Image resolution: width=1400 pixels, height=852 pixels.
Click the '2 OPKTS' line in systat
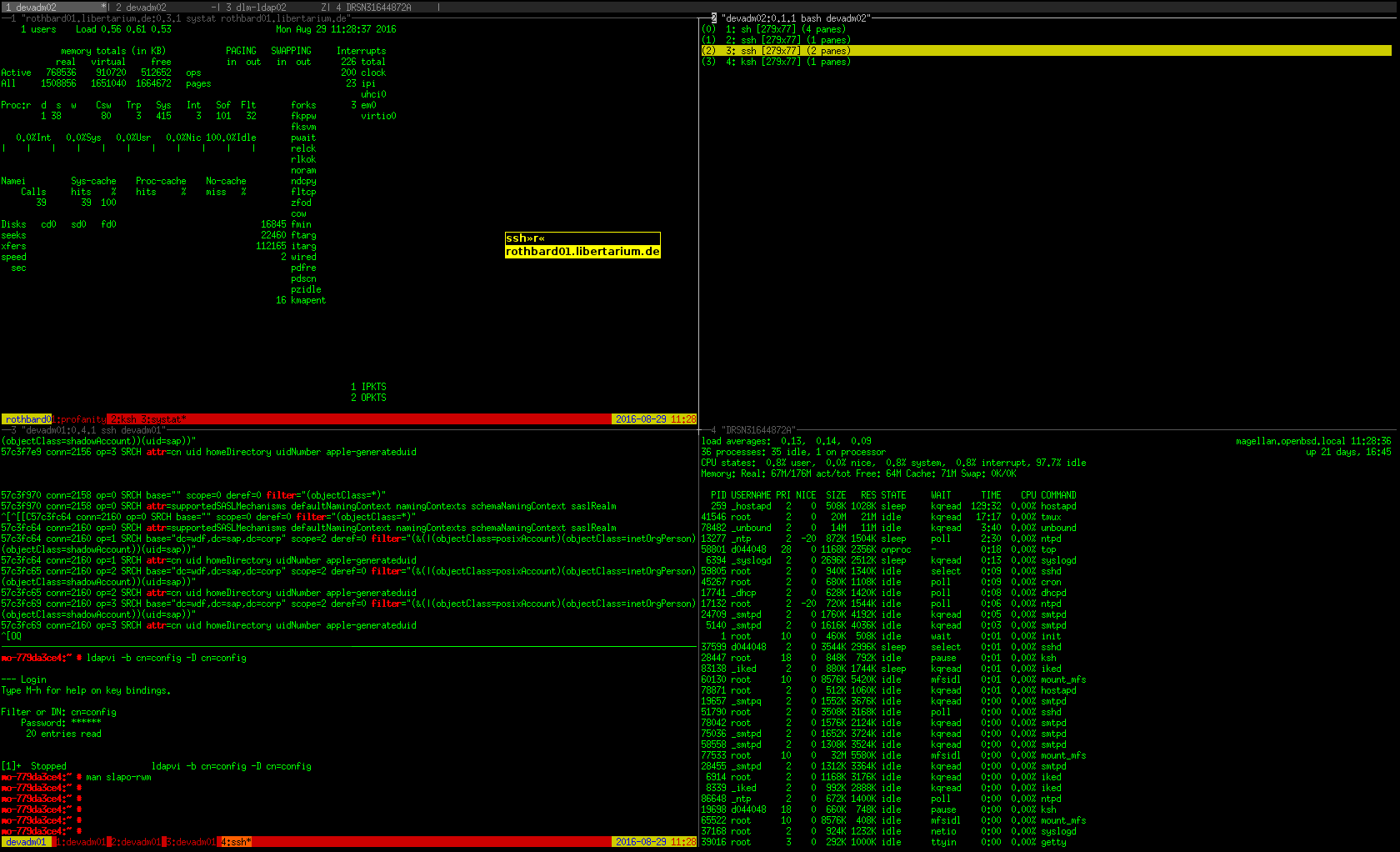(368, 398)
